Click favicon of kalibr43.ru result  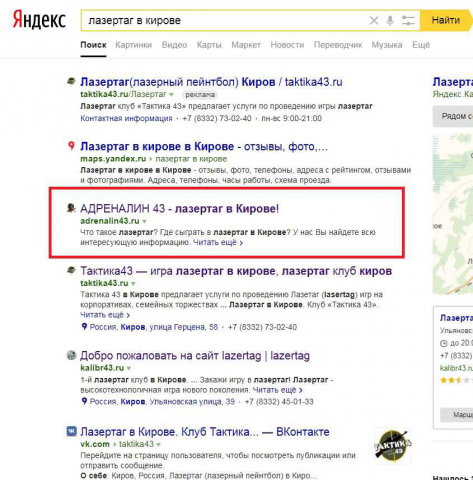coord(71,355)
